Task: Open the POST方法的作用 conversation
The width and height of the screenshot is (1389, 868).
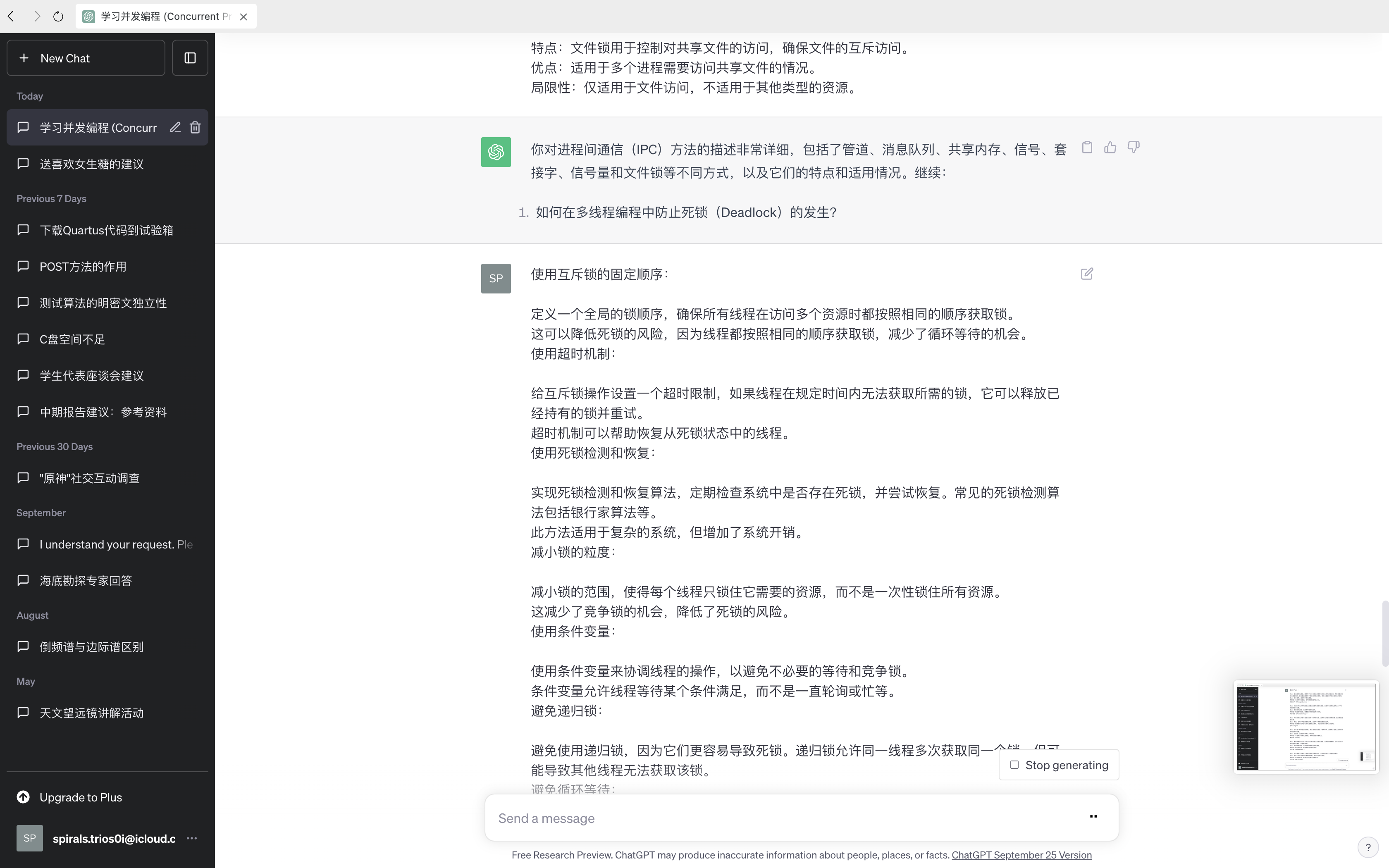Action: (83, 266)
